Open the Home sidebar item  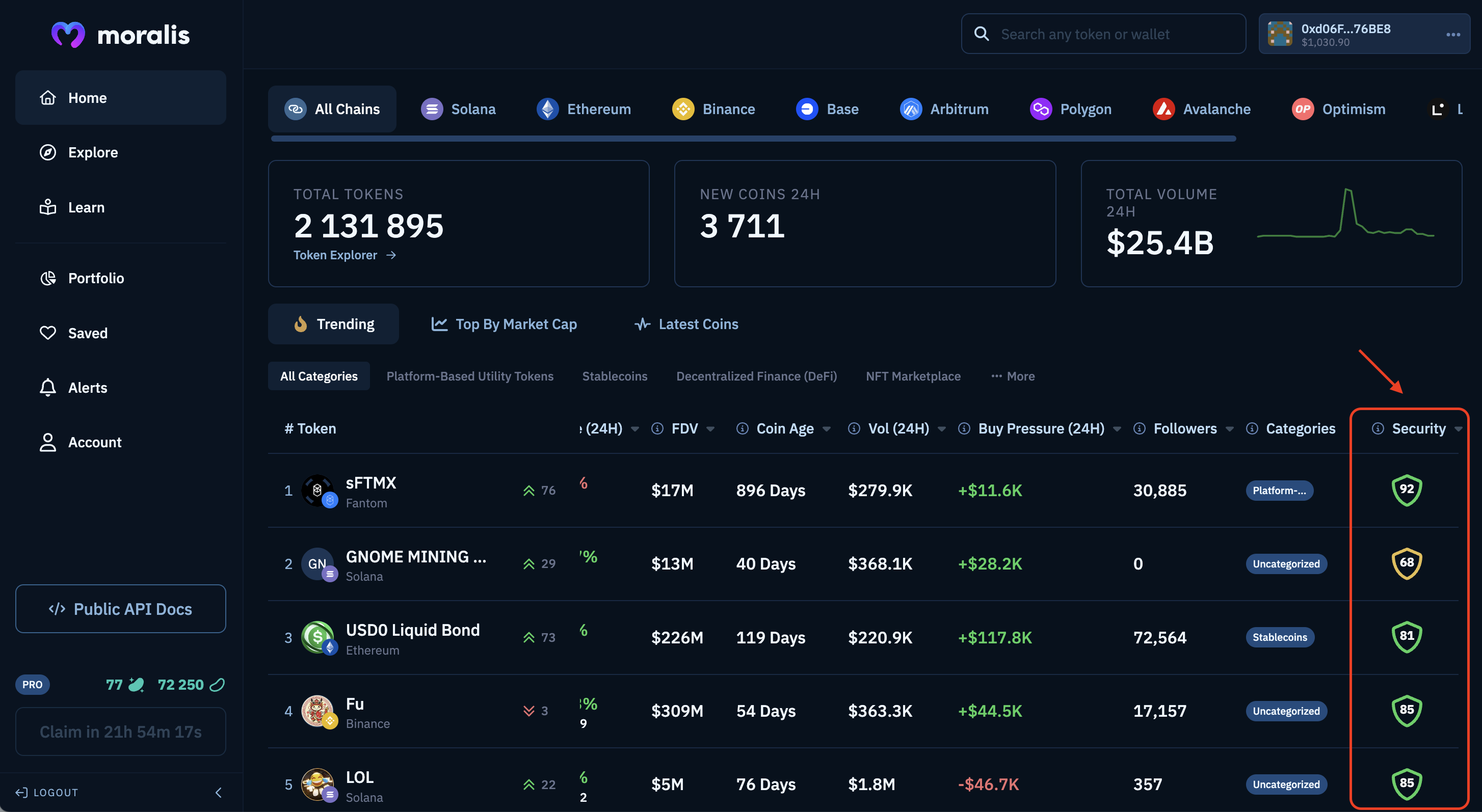pos(120,98)
